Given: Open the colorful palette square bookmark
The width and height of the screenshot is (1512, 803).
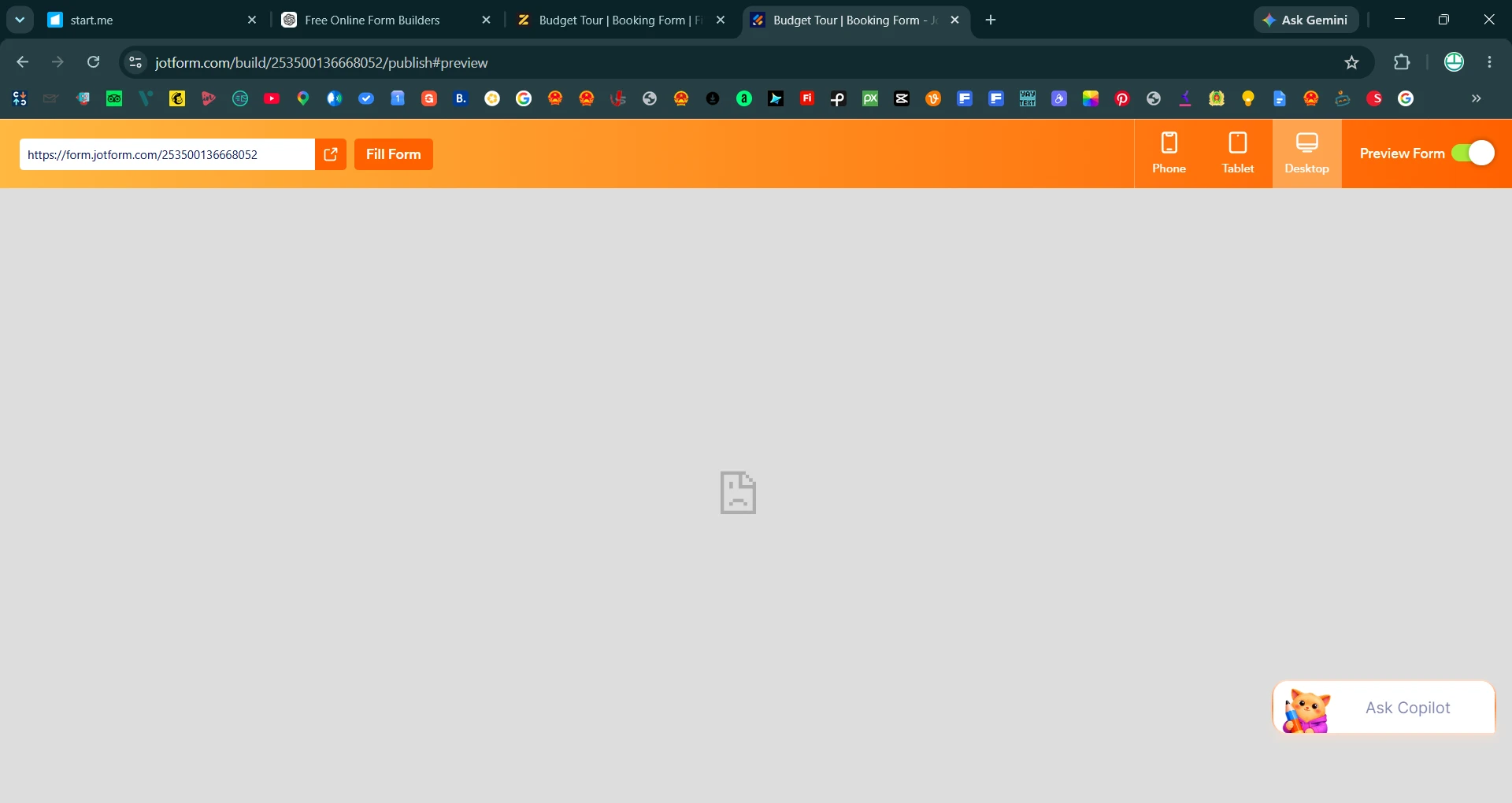Looking at the screenshot, I should [1091, 98].
